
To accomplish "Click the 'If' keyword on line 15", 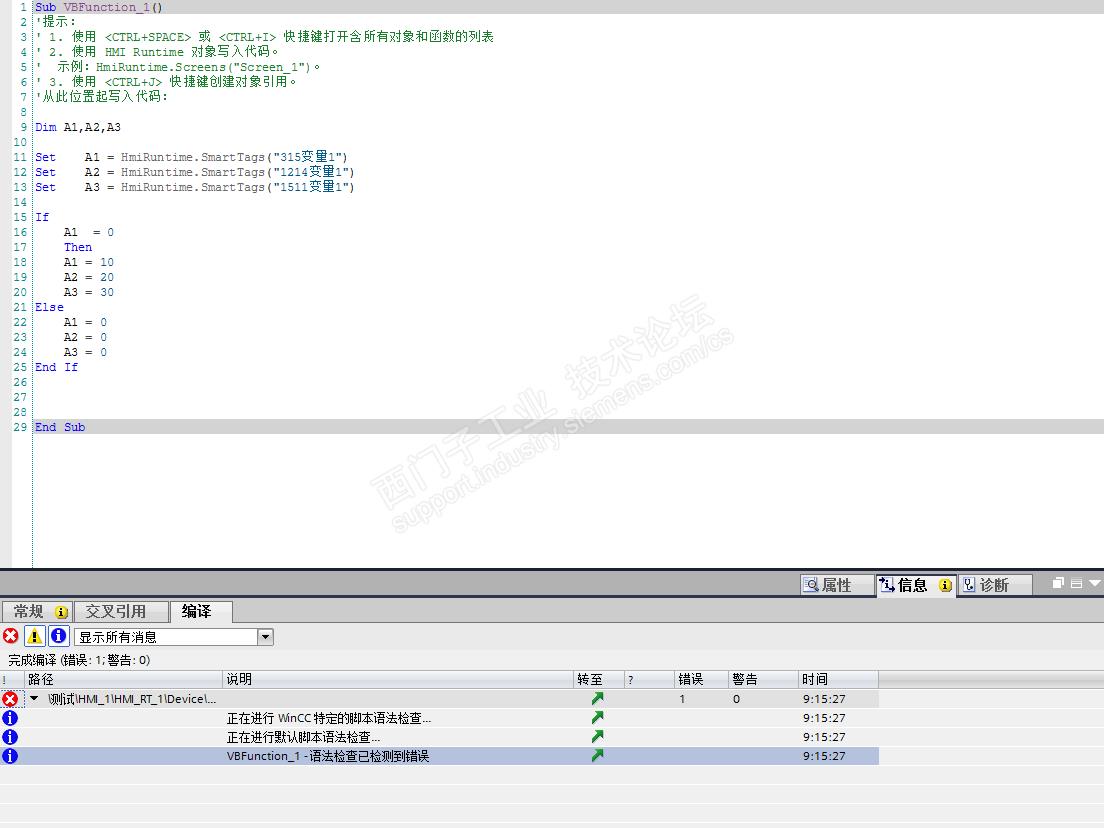I will pyautogui.click(x=42, y=217).
